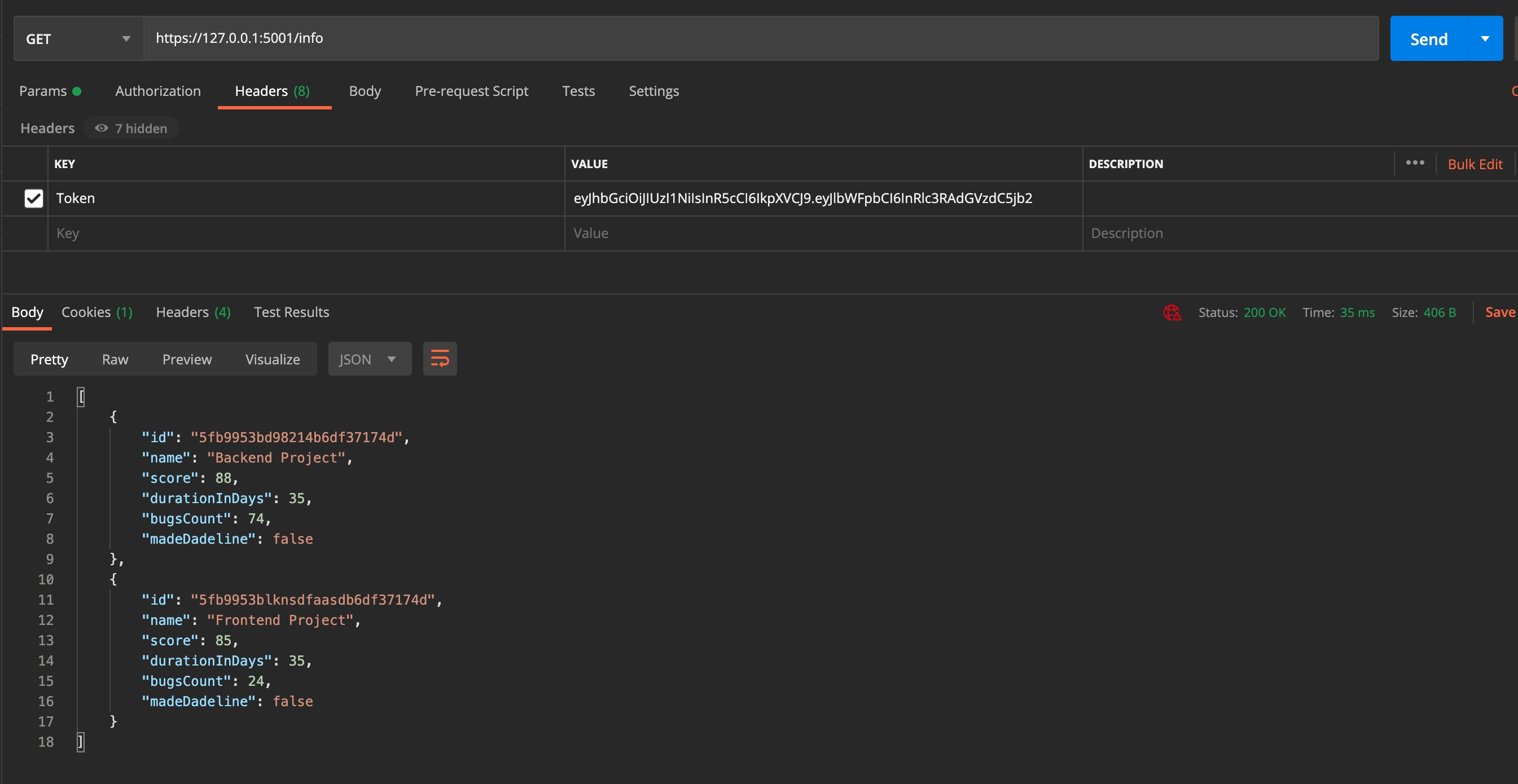Switch to the Authorization tab
Viewport: 1518px width, 784px height.
[157, 91]
